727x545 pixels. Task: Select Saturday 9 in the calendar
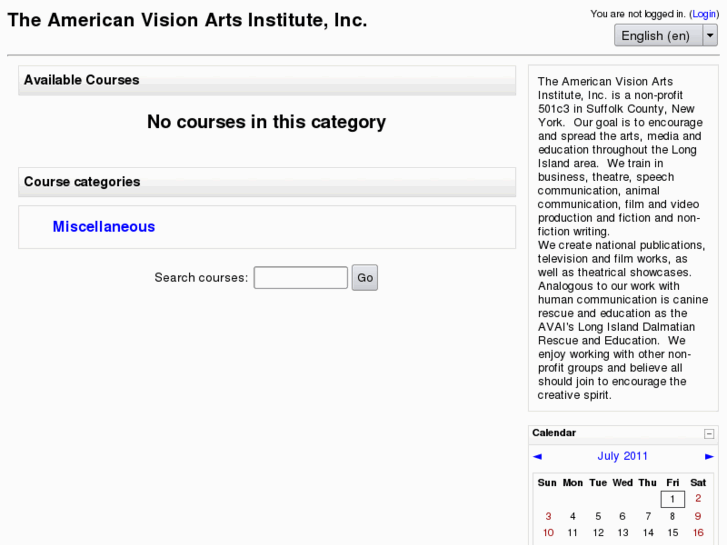698,516
